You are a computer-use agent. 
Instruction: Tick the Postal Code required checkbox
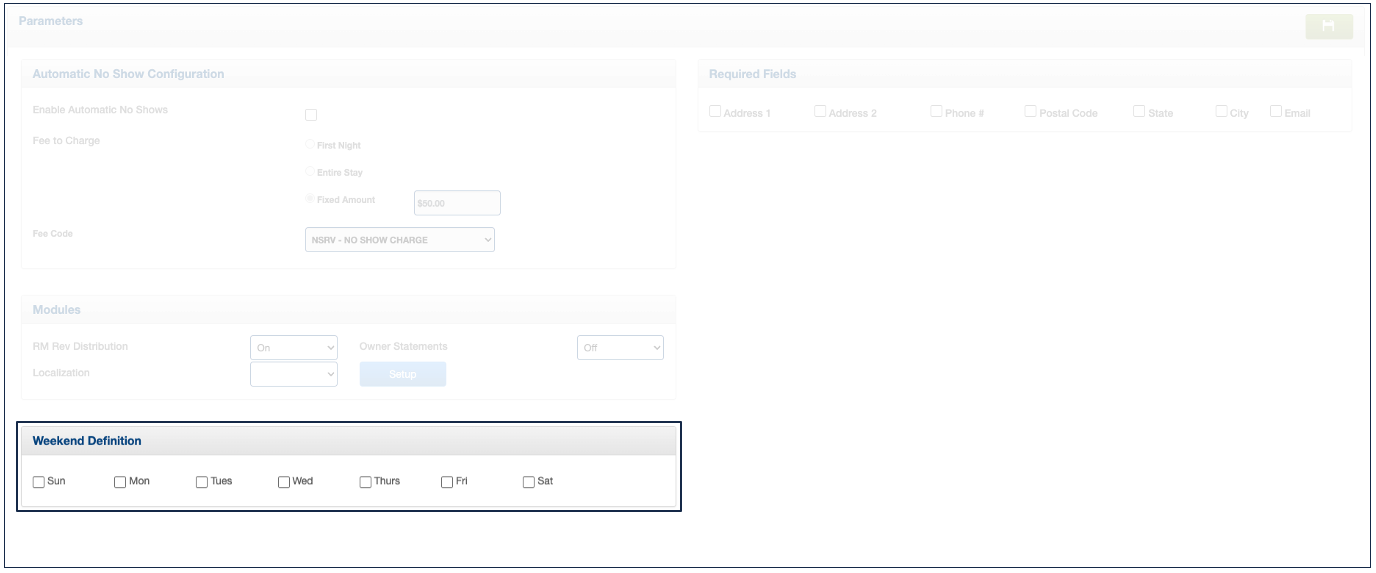pos(1030,112)
